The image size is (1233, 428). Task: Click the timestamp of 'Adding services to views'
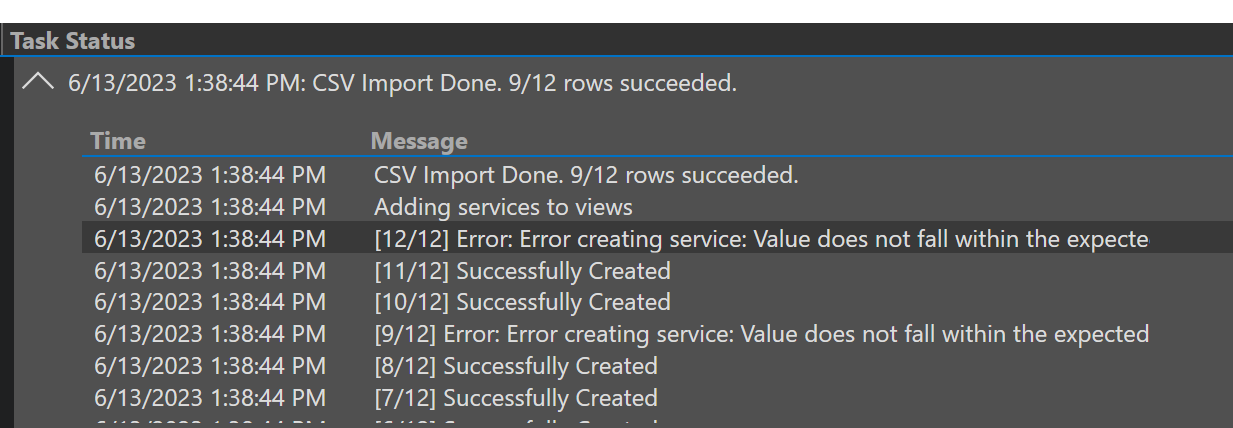pyautogui.click(x=210, y=207)
